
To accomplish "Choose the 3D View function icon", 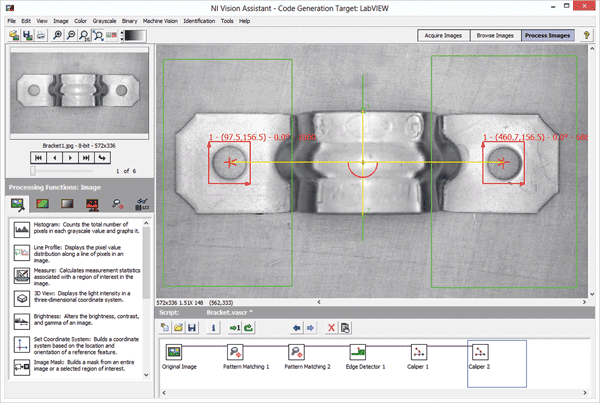I will pyautogui.click(x=22, y=299).
